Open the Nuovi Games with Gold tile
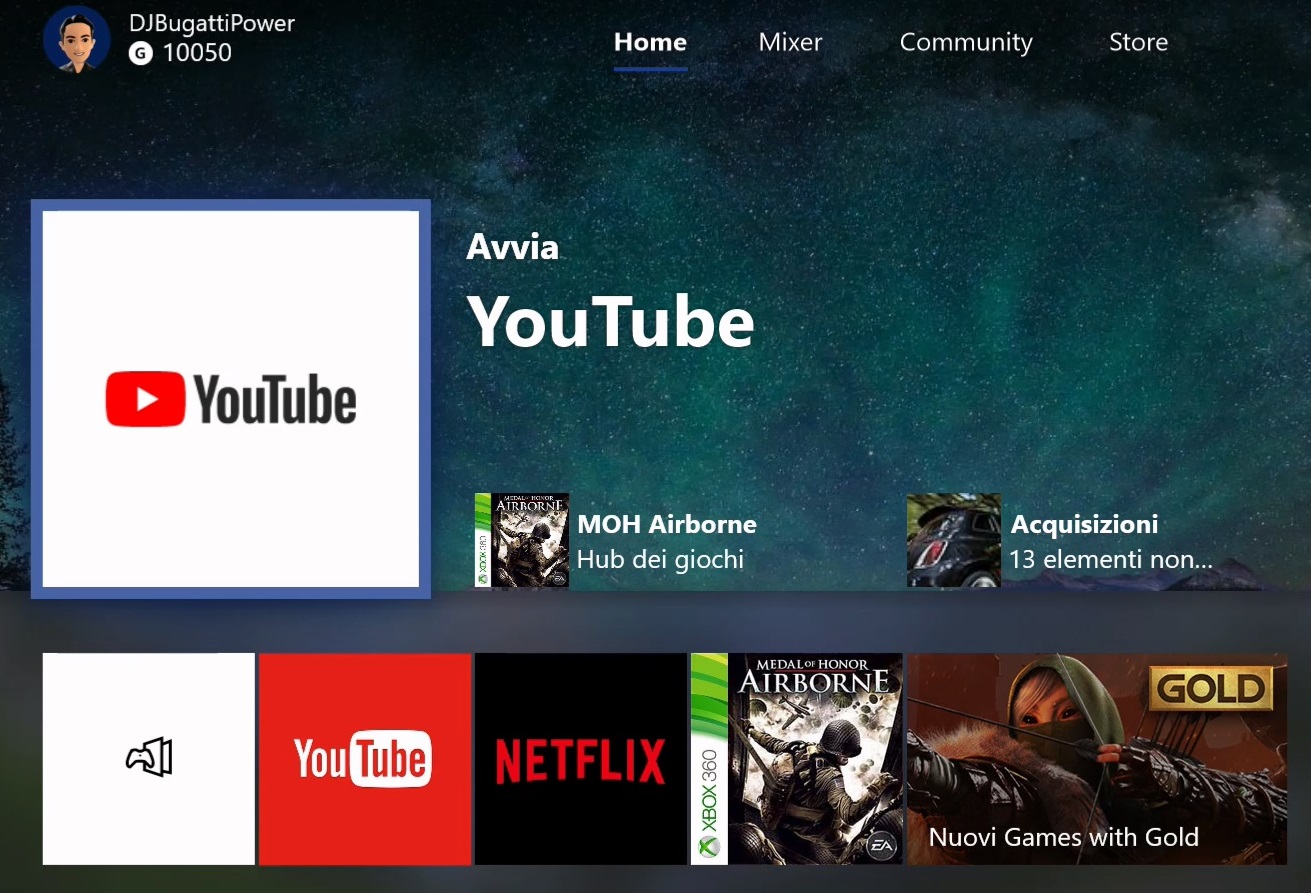1311x893 pixels. tap(1097, 758)
